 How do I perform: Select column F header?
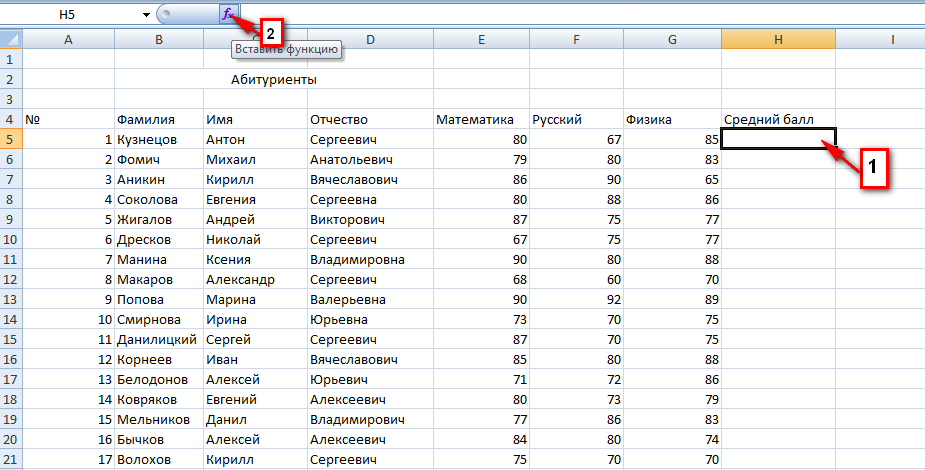tap(576, 40)
